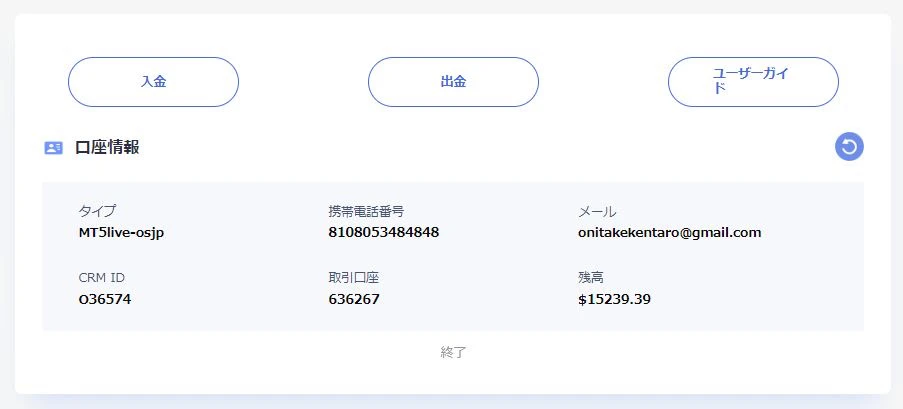This screenshot has height=409, width=903.
Task: Click the 出金 withdrawal button
Action: point(453,82)
